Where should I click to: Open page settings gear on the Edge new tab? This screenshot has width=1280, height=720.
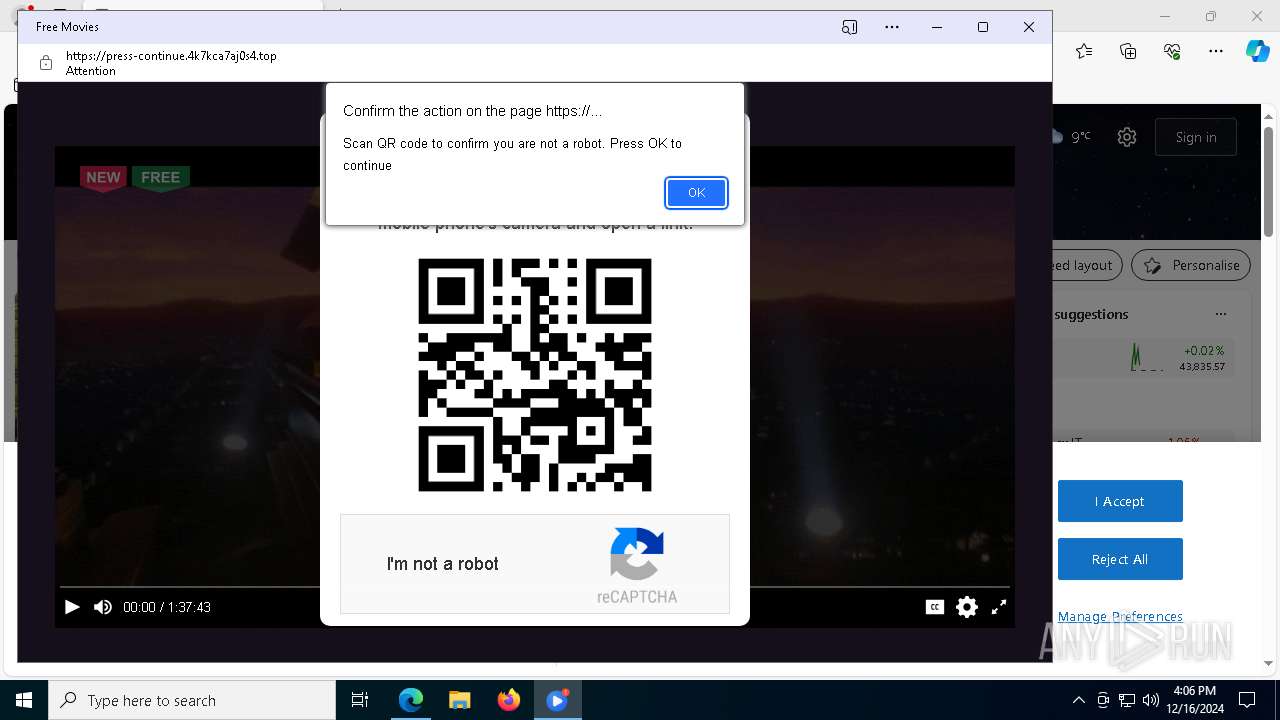coord(1127,137)
